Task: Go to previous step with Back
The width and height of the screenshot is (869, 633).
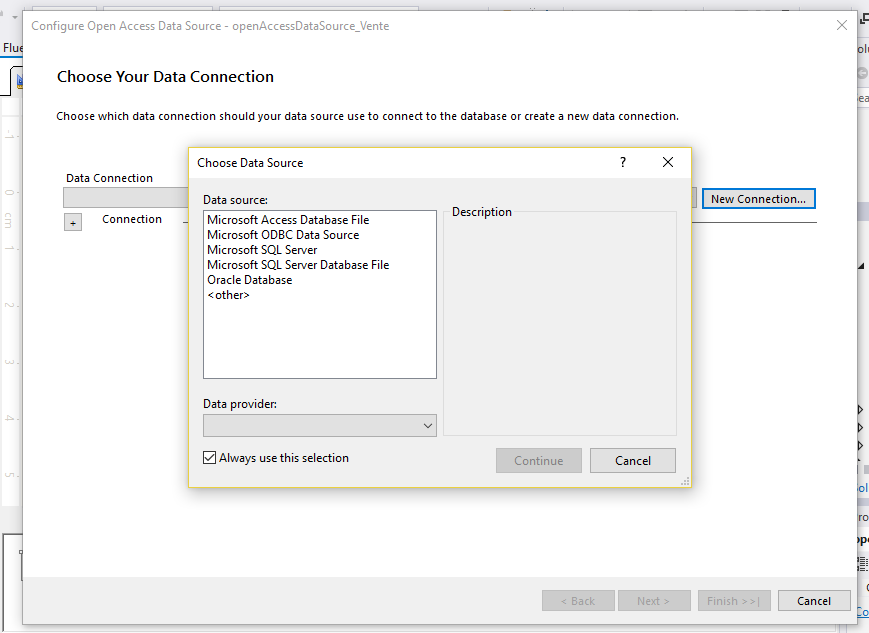Action: 578,601
